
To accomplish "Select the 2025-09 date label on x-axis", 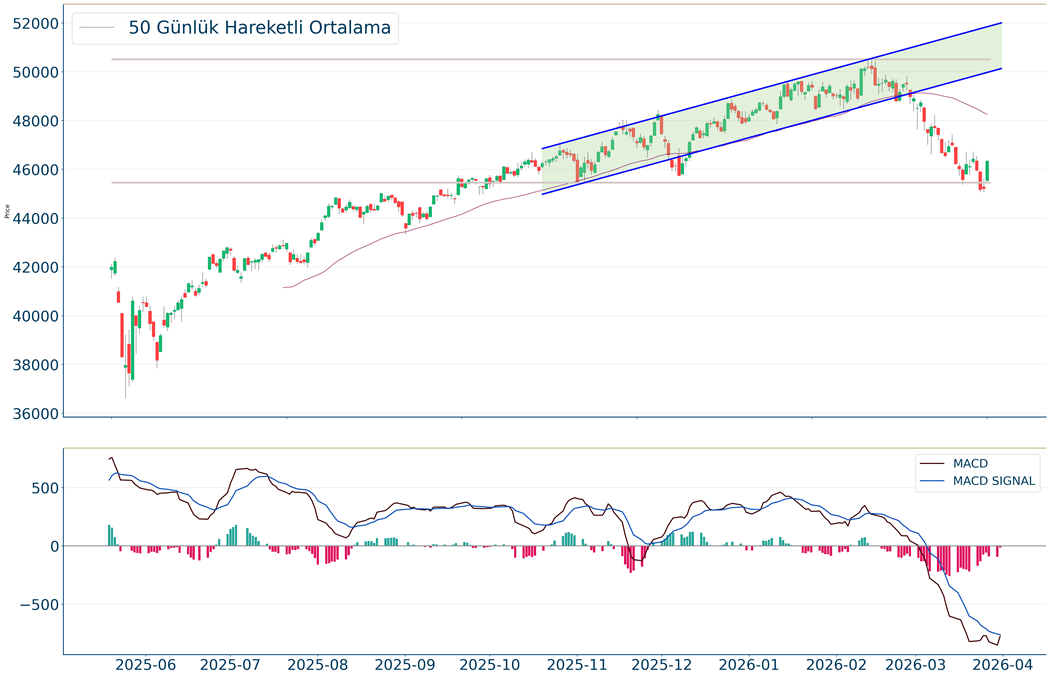I will coord(406,664).
